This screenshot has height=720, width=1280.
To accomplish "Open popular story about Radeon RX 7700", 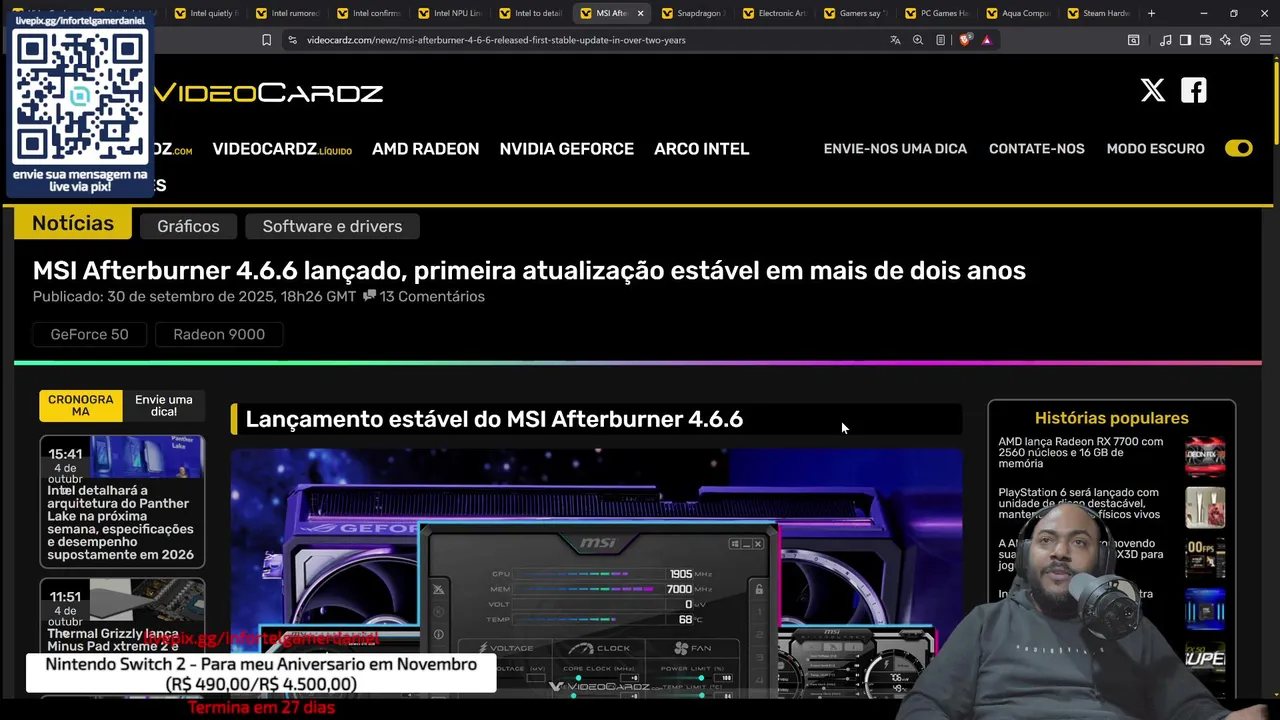I will click(x=1081, y=452).
